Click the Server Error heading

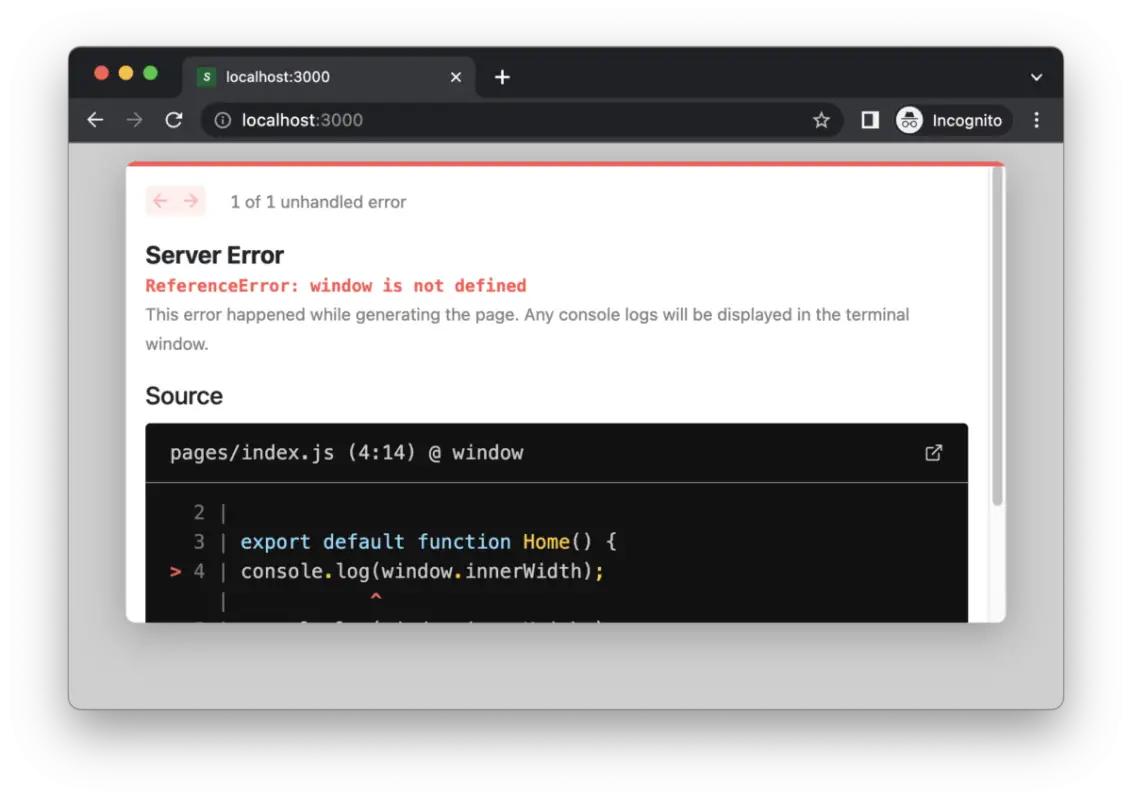214,255
